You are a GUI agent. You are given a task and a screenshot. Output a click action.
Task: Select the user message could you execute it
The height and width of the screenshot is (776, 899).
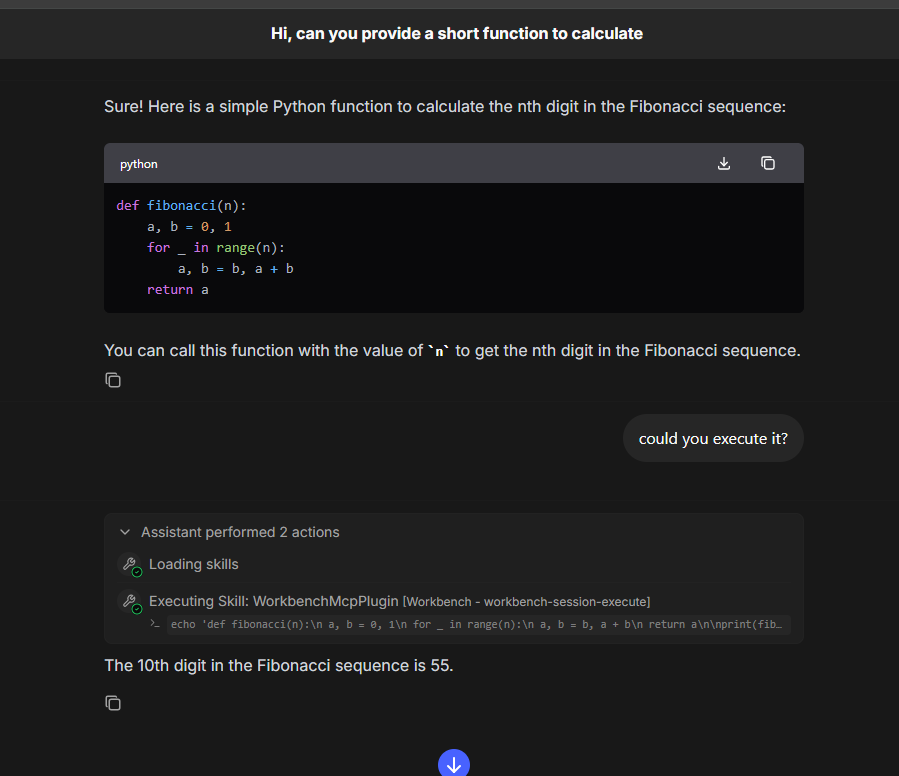pos(712,438)
